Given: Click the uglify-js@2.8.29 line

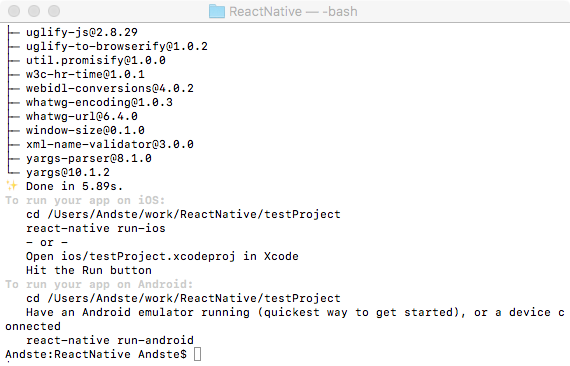Looking at the screenshot, I should pos(82,32).
